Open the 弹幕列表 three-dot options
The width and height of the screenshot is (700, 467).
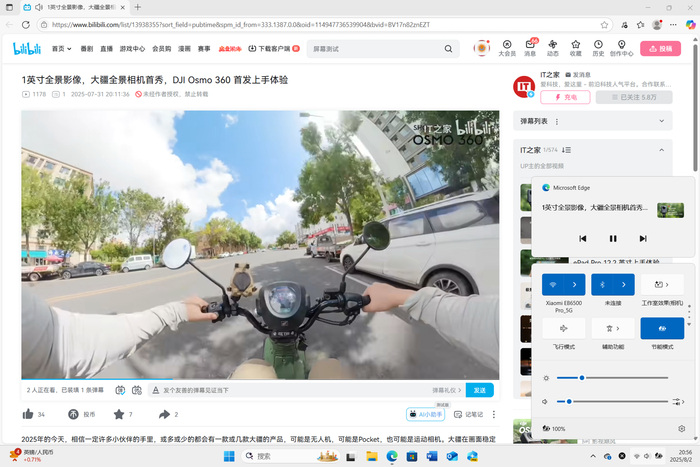pos(557,121)
